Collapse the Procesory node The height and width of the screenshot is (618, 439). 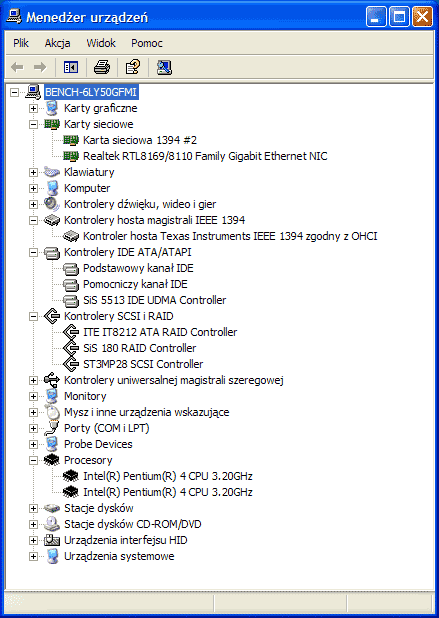tap(33, 460)
